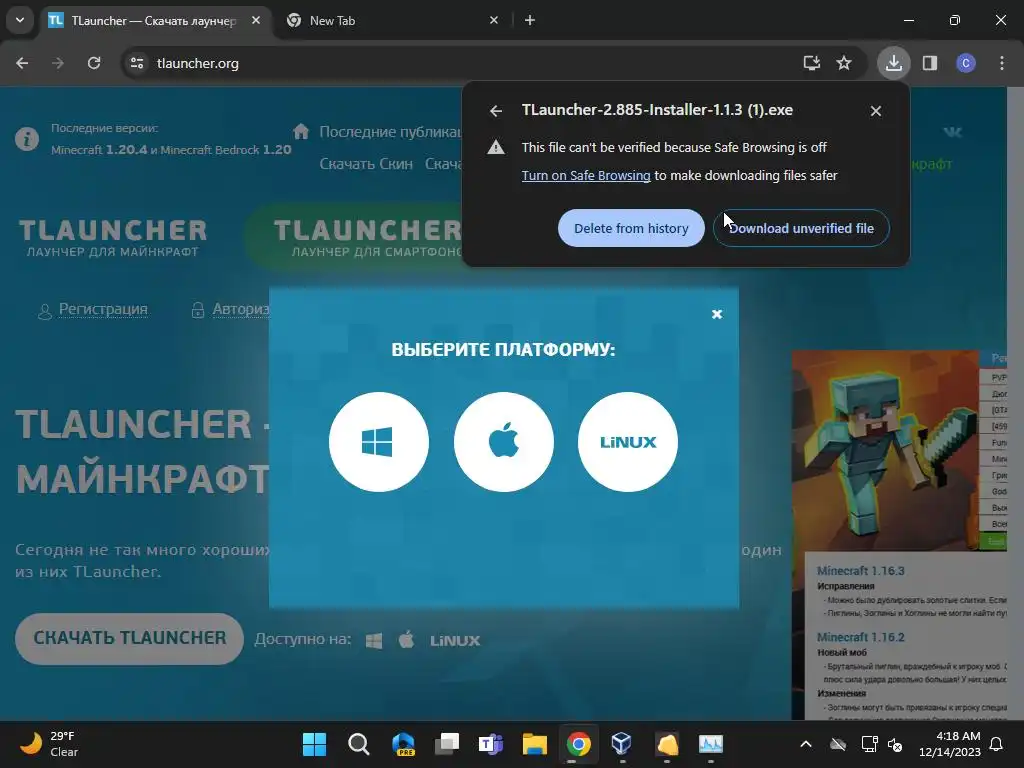Viewport: 1024px width, 768px height.
Task: Open the Скачать Скин link
Action: 366,164
